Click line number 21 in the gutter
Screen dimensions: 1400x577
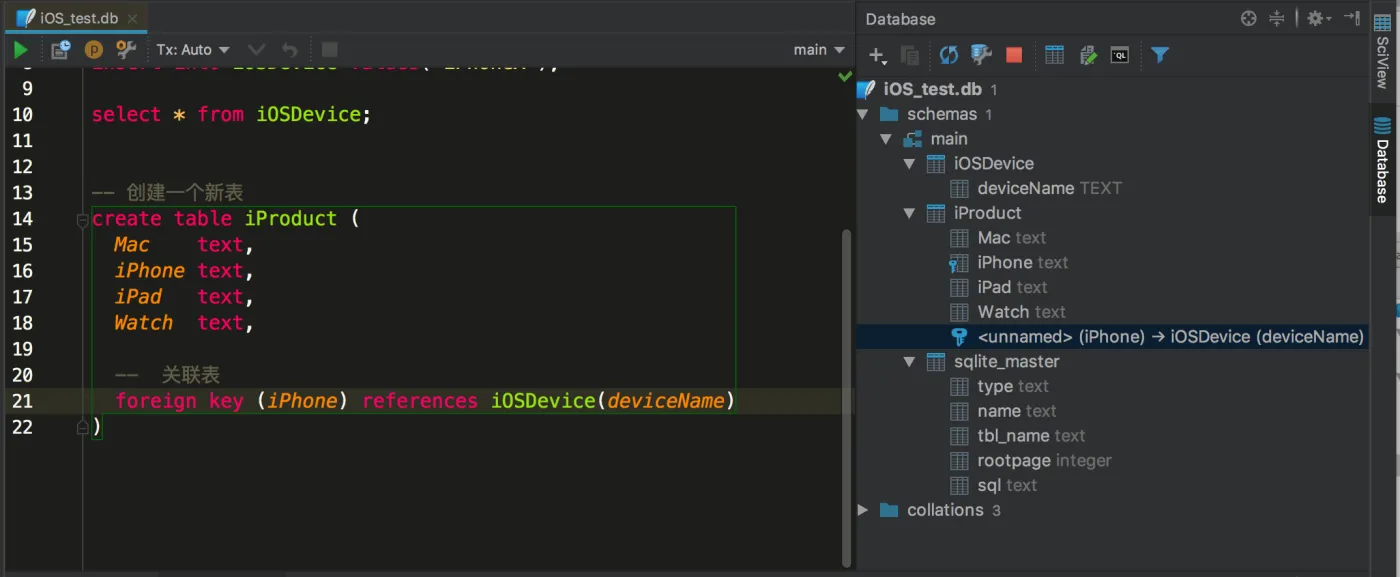22,401
